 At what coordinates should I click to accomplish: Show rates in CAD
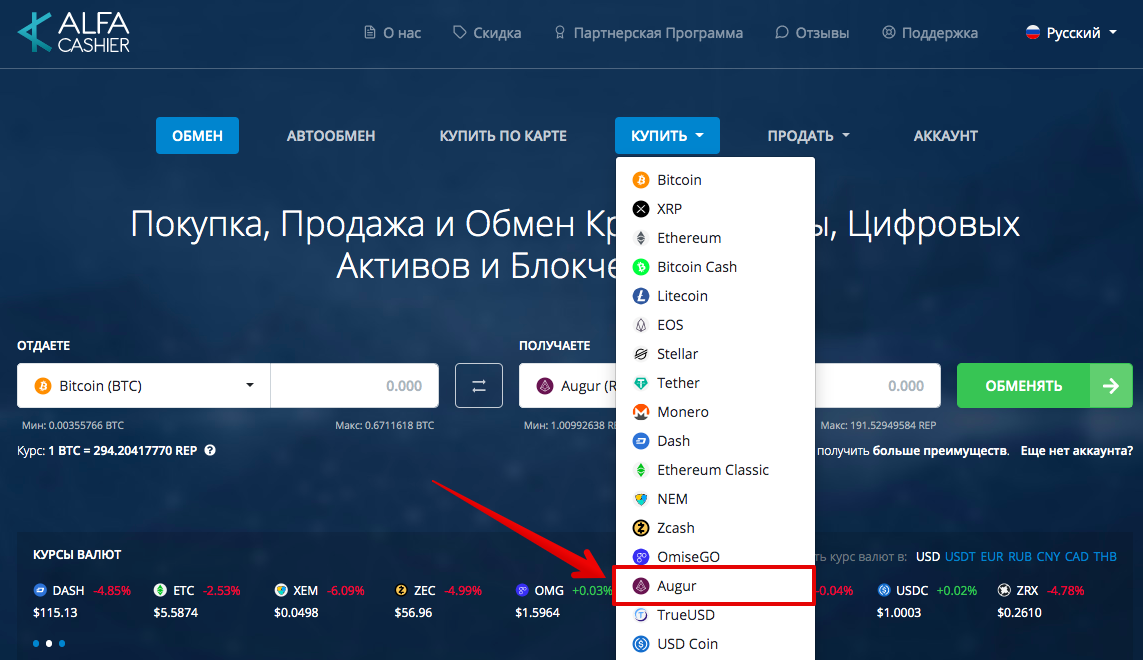tap(1077, 556)
